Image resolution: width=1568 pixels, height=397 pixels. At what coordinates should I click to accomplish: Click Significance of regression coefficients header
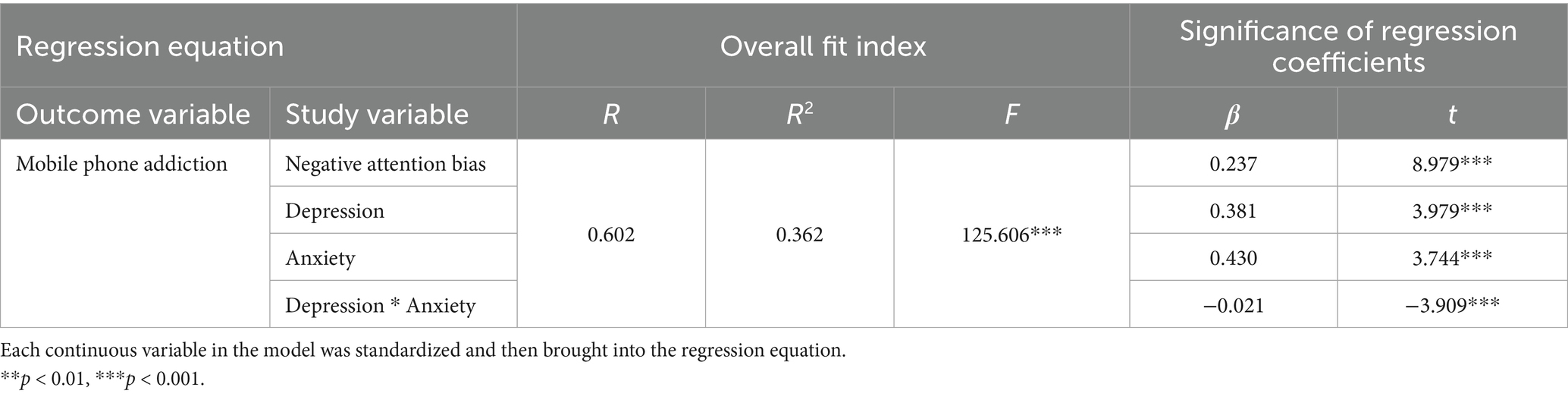[1348, 46]
